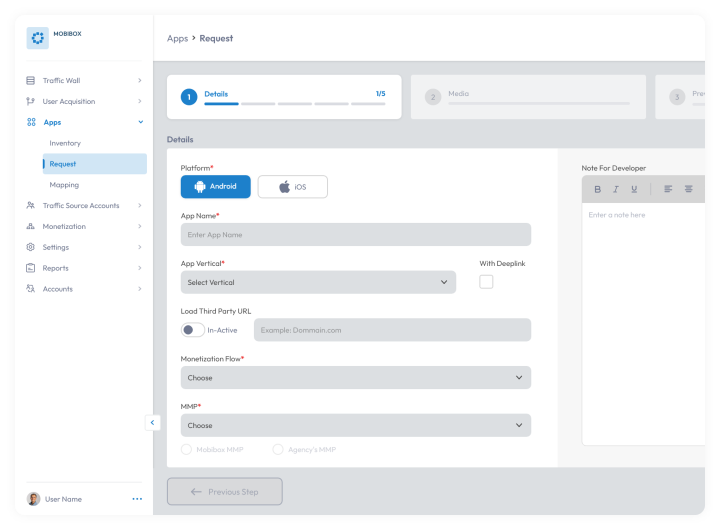Go to Apps in the breadcrumb
Image resolution: width=720 pixels, height=530 pixels.
[178, 39]
